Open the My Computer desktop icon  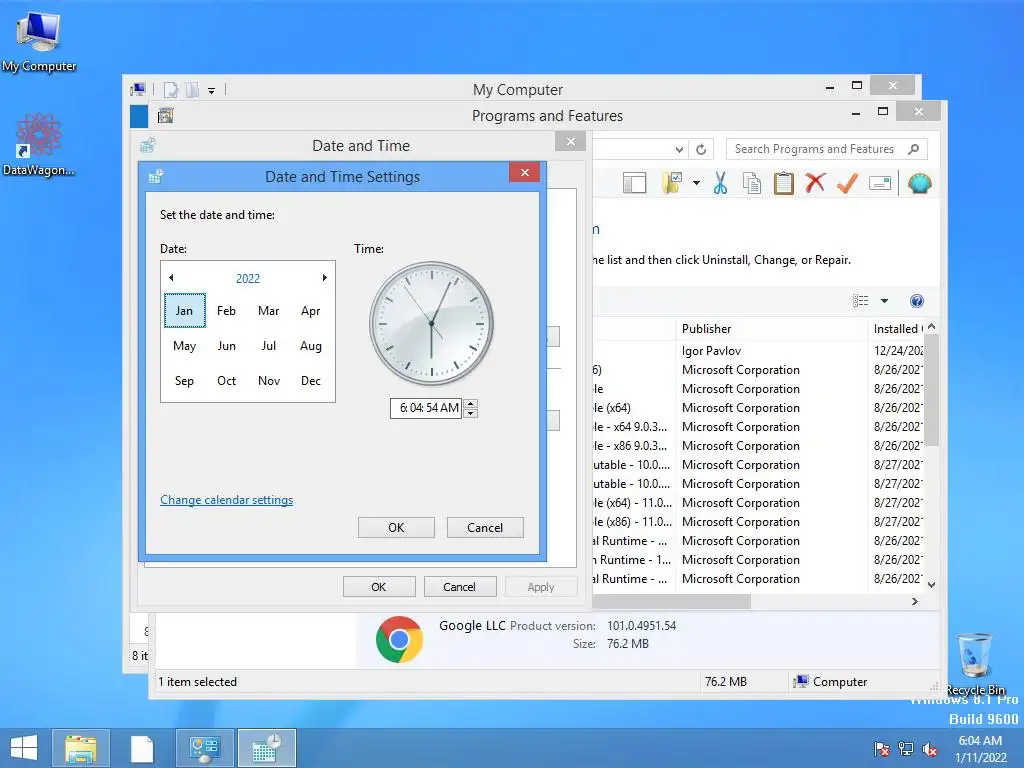click(39, 42)
